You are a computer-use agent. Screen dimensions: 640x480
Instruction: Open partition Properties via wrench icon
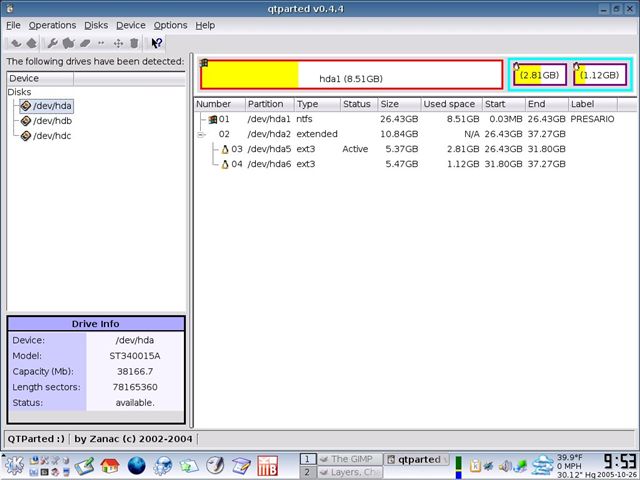pos(52,43)
